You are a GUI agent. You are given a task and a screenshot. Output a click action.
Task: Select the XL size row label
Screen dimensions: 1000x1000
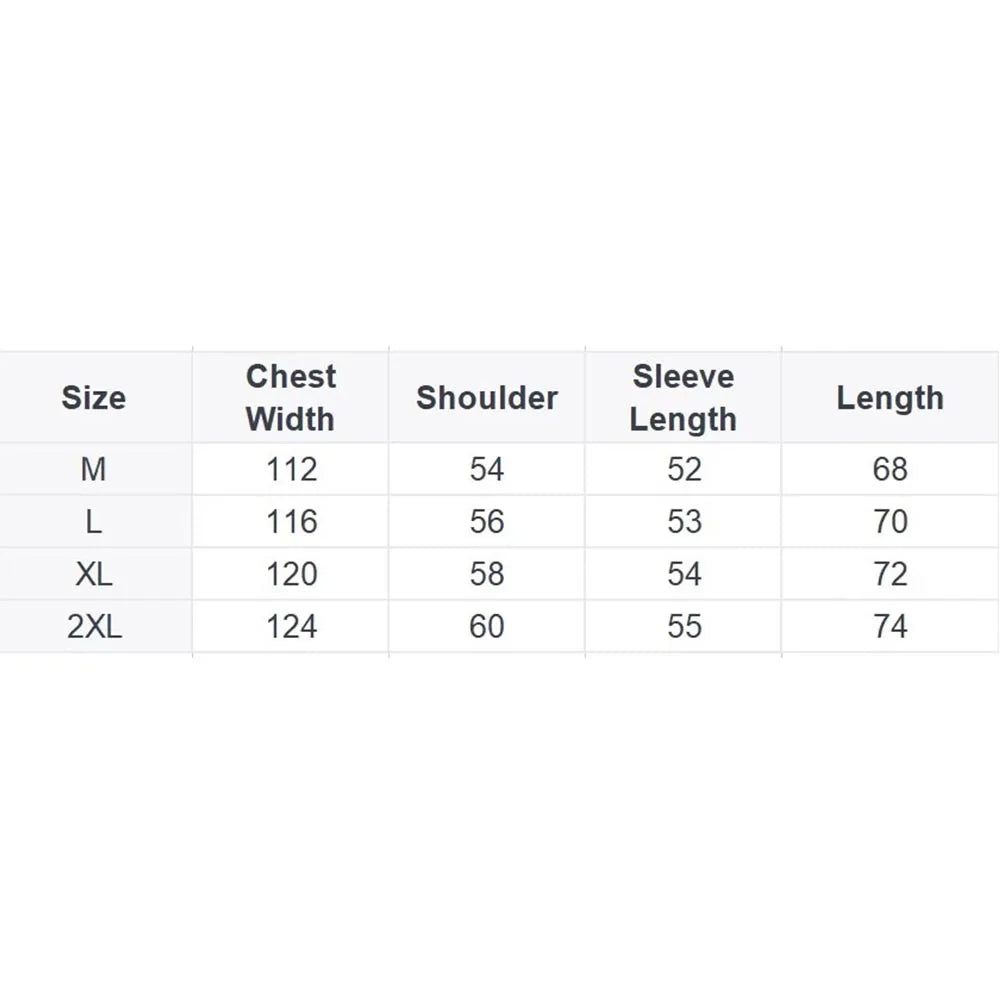[93, 574]
